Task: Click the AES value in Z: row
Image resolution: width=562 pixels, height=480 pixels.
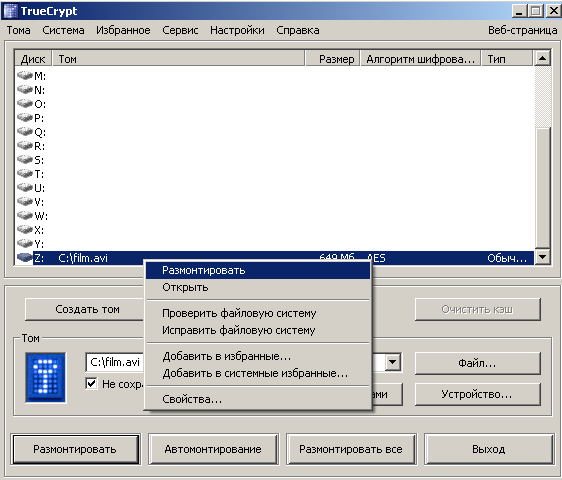Action: 376,258
